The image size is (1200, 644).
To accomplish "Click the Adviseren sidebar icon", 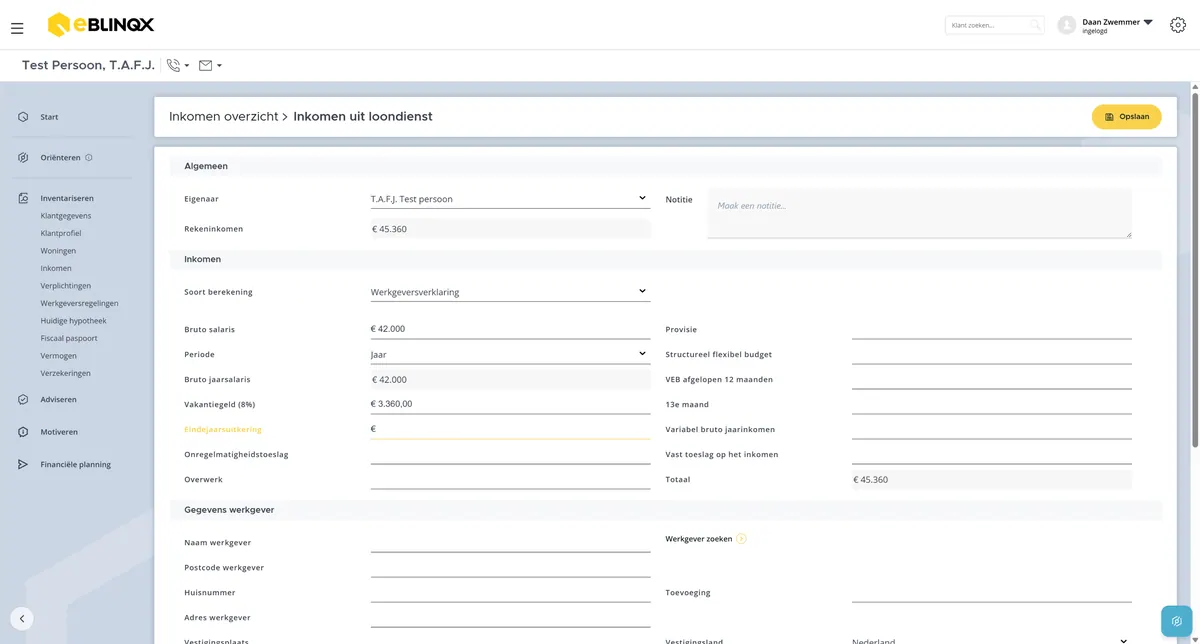I will coord(23,400).
